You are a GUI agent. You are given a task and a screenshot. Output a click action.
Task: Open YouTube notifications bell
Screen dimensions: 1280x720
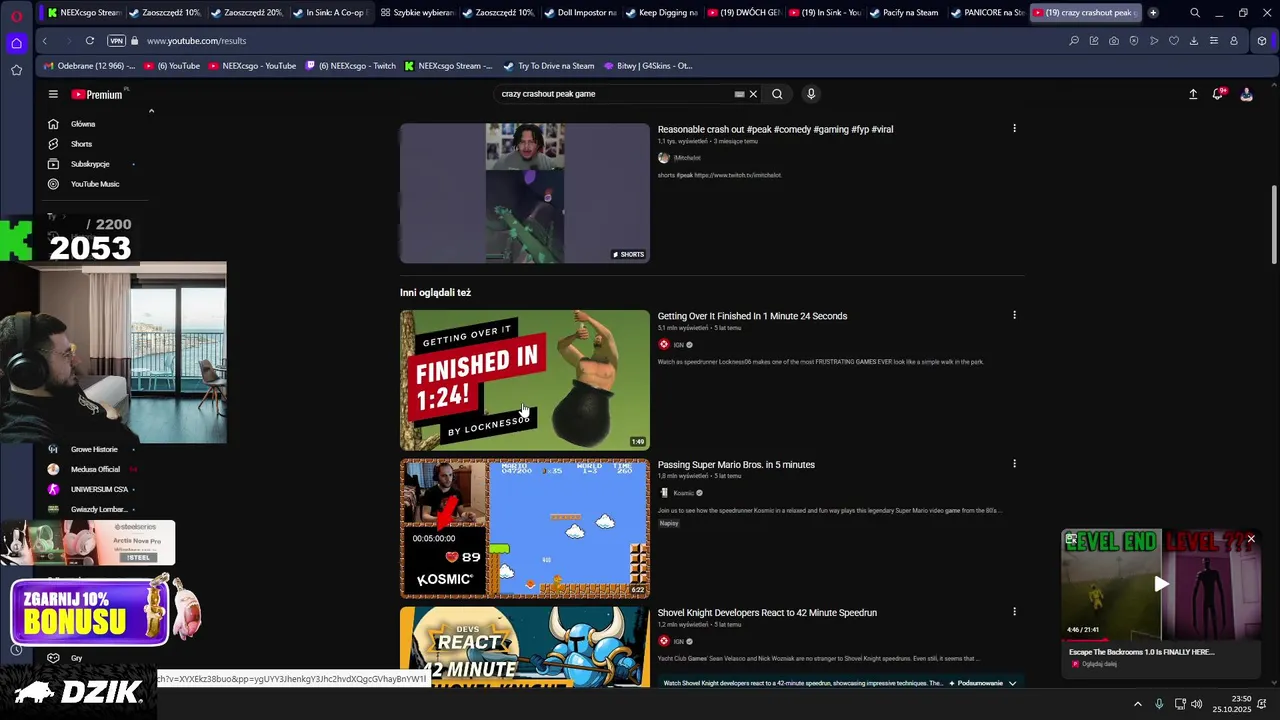[1218, 94]
